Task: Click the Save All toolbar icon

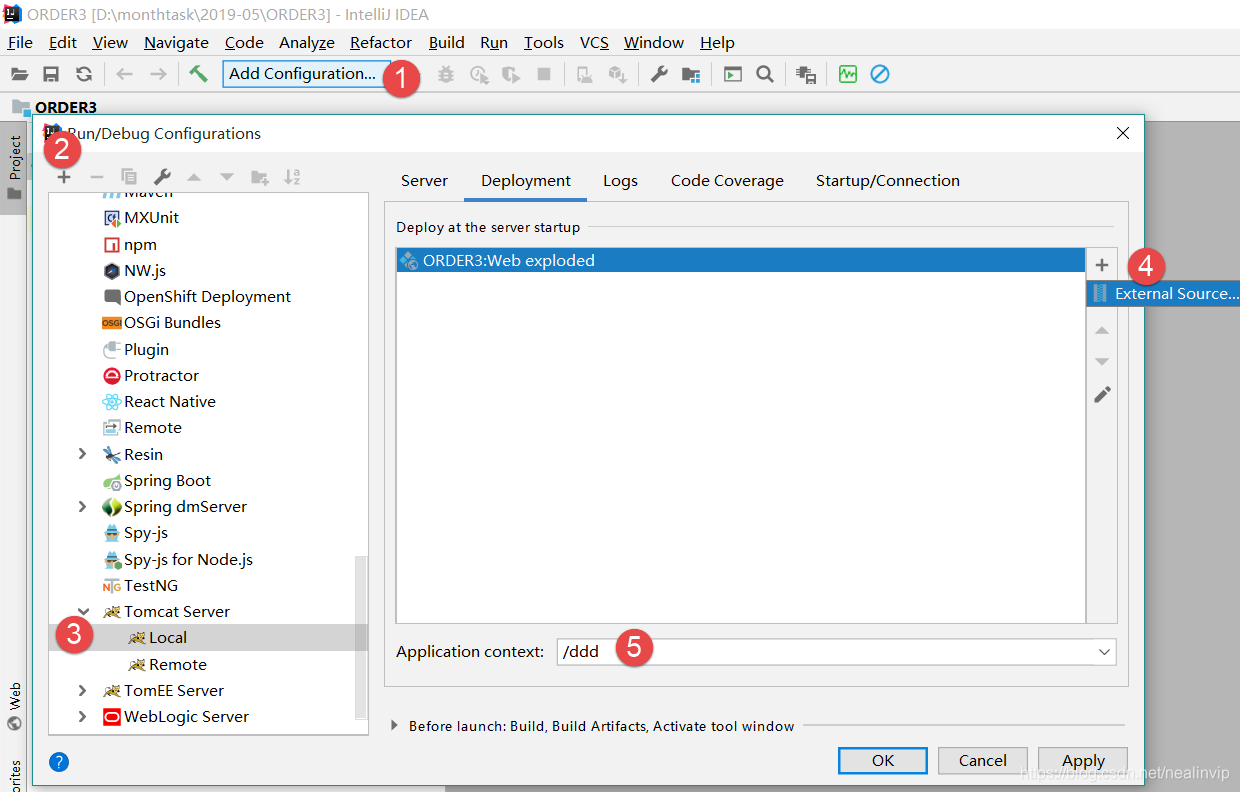Action: pyautogui.click(x=51, y=74)
